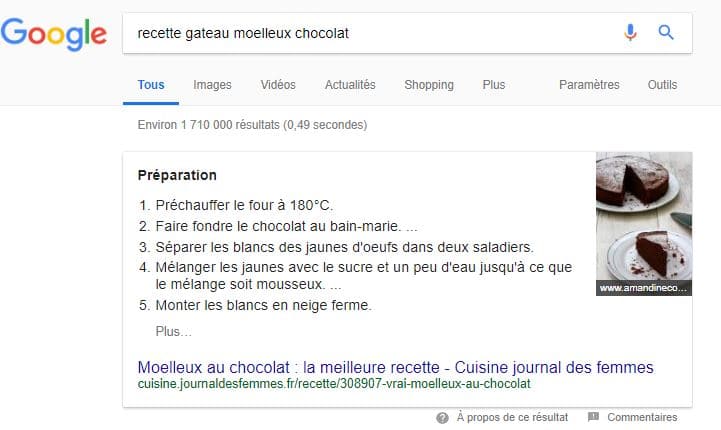Open the Vidéos tab

[x=278, y=85]
